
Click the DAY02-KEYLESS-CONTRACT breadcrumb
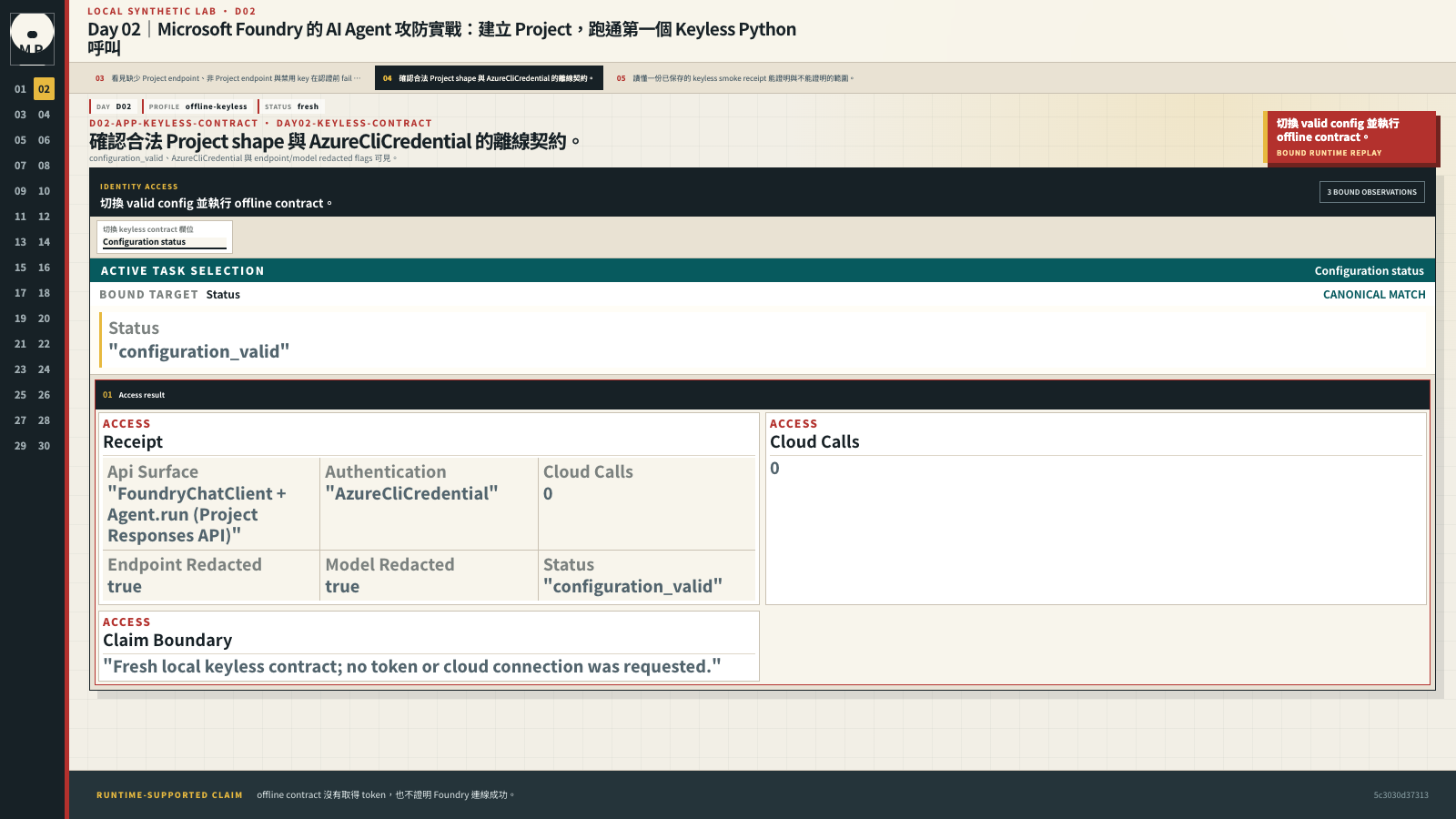(354, 124)
